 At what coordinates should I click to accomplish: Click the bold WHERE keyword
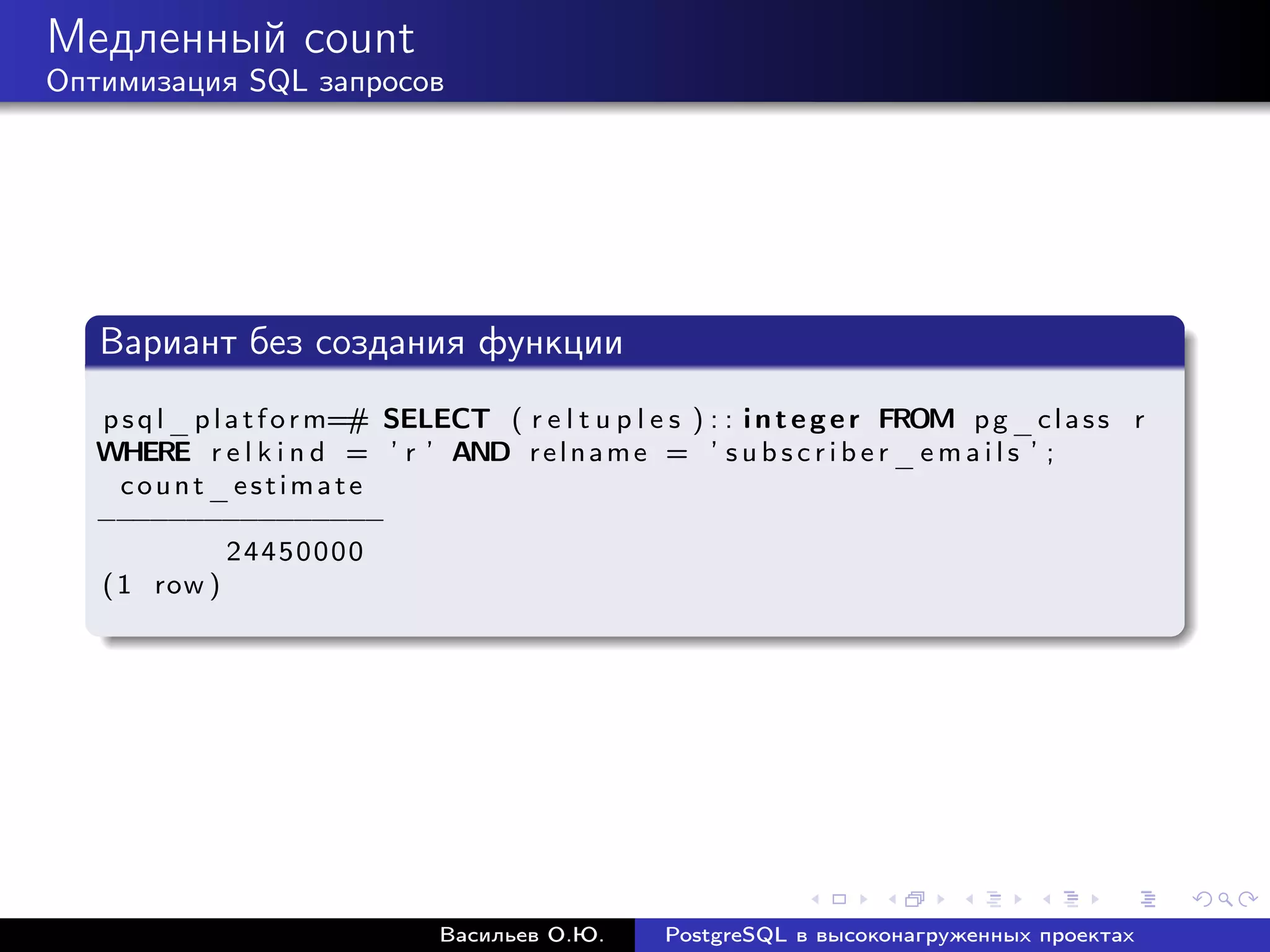(143, 452)
